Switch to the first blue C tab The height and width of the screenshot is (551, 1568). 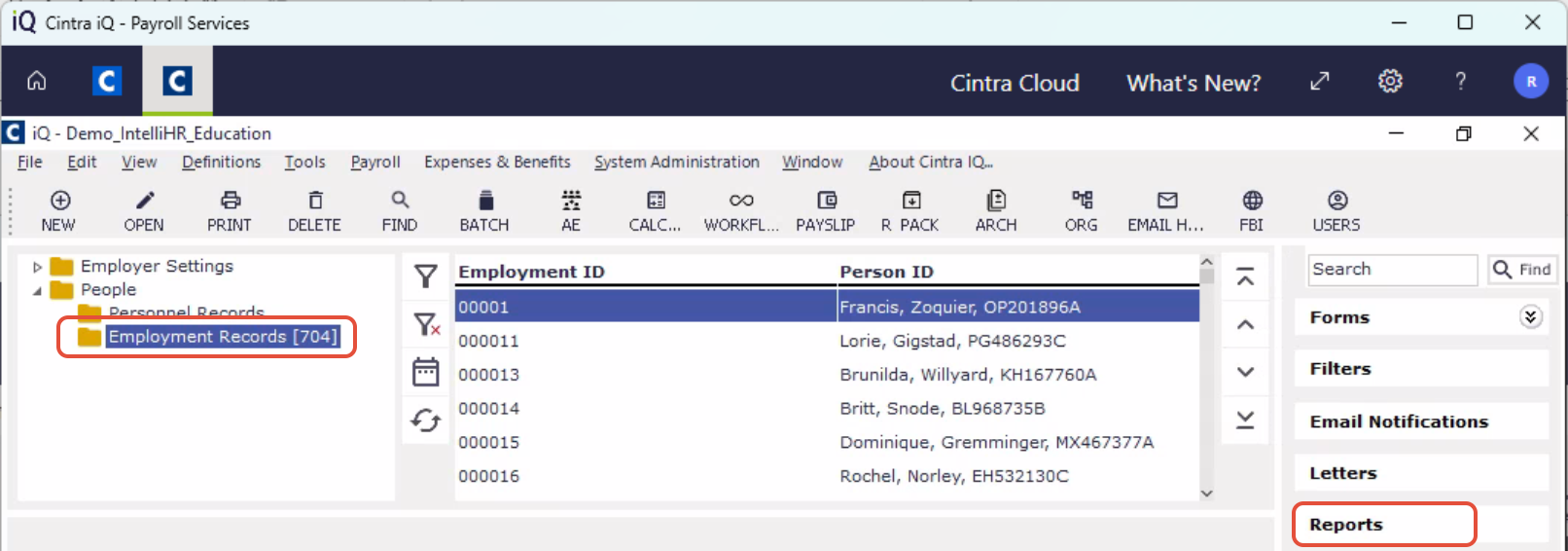(107, 81)
